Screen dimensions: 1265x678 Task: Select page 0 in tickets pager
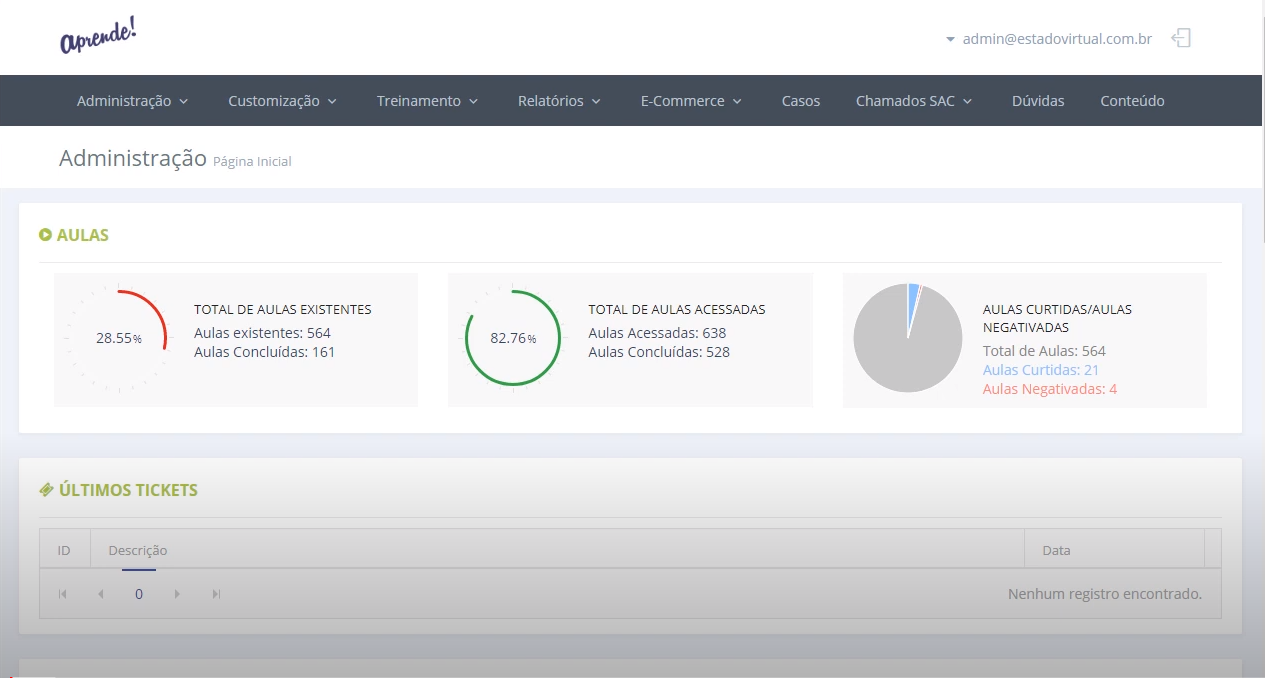139,594
